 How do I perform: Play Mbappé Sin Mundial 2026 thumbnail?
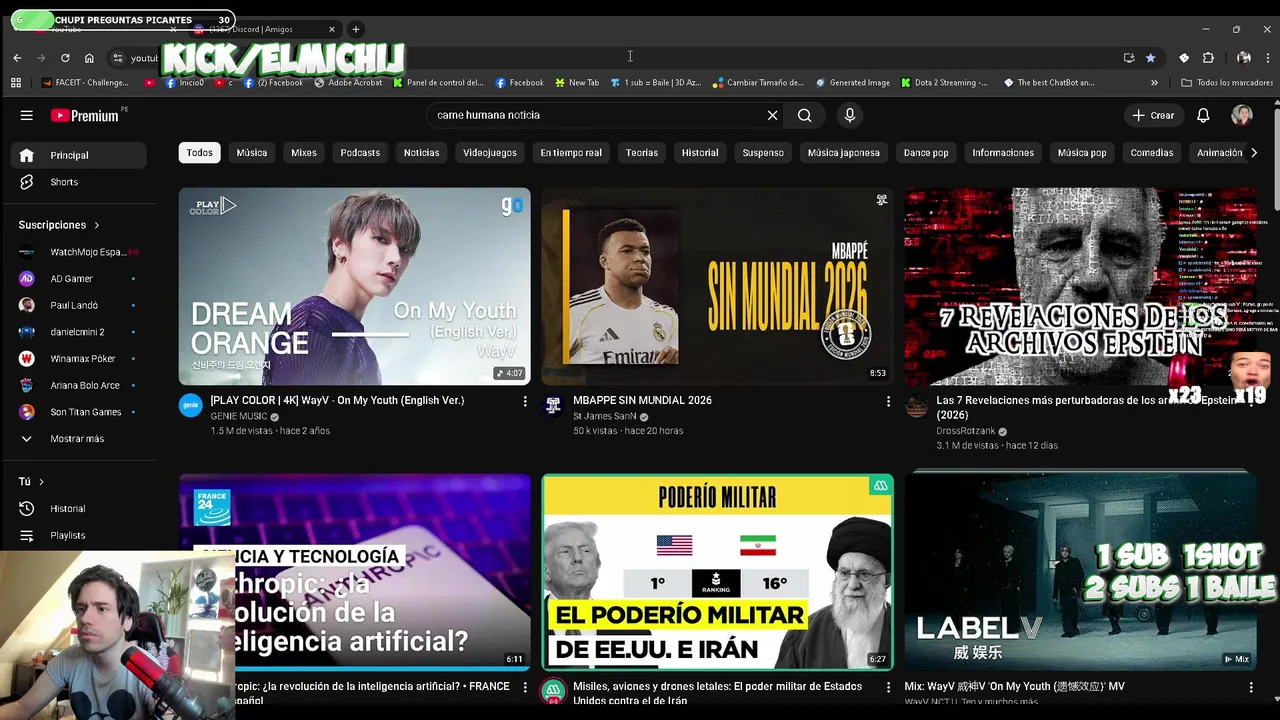(717, 286)
